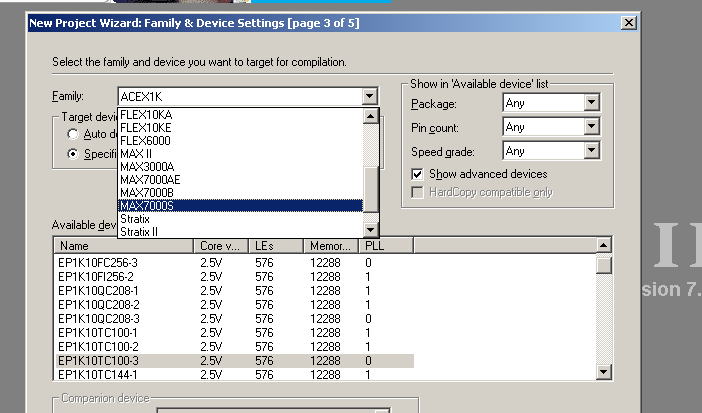This screenshot has height=413, width=702.
Task: Click device list scroll down arrow
Action: click(604, 372)
